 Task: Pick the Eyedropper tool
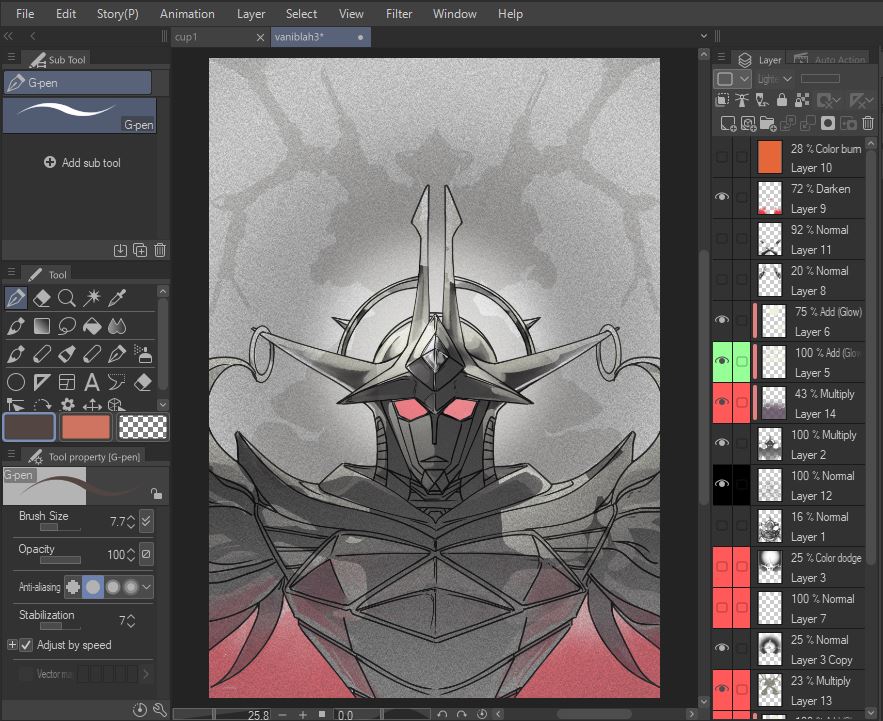118,298
